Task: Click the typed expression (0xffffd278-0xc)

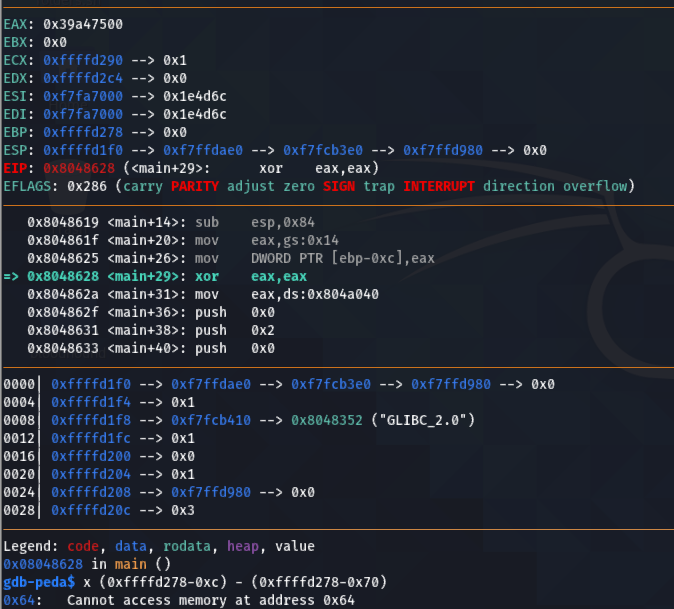Action: 163,582
